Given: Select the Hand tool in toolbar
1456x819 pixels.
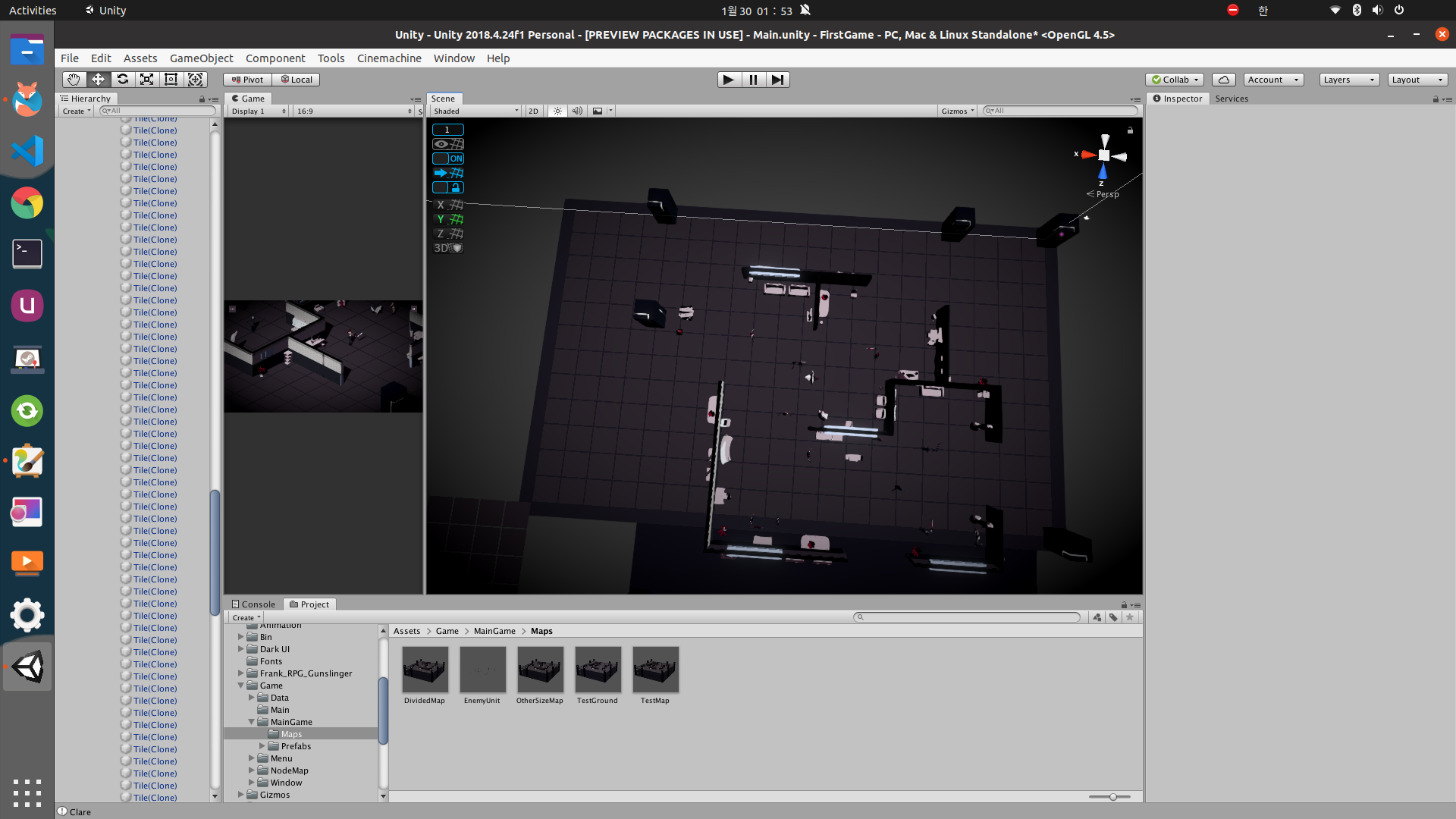Looking at the screenshot, I should [74, 80].
